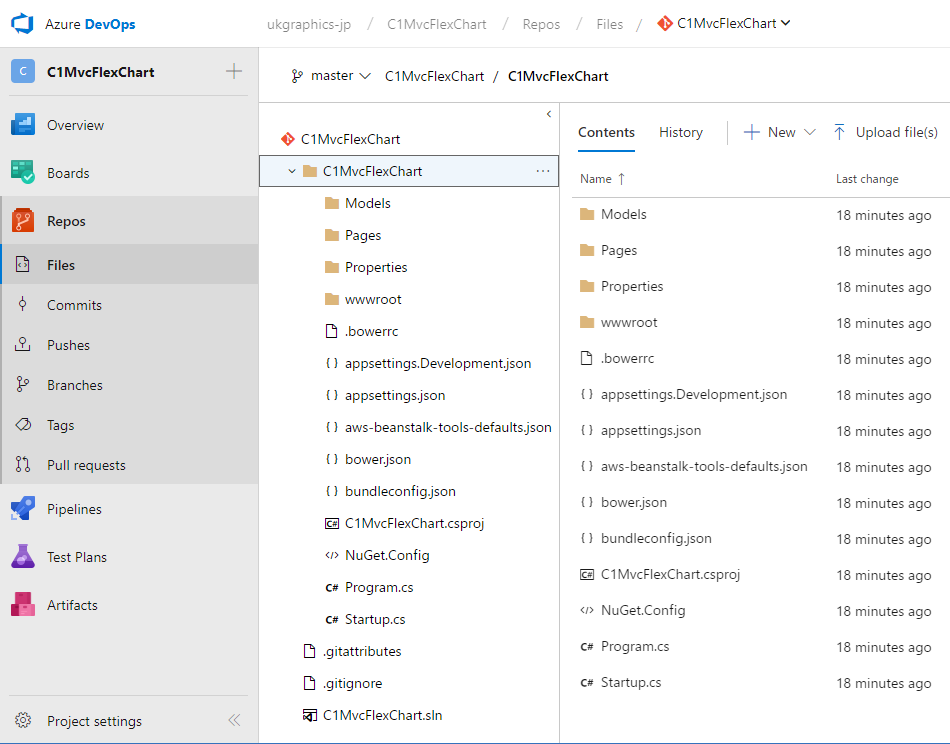Click the Files breadcrumb link

[x=610, y=24]
